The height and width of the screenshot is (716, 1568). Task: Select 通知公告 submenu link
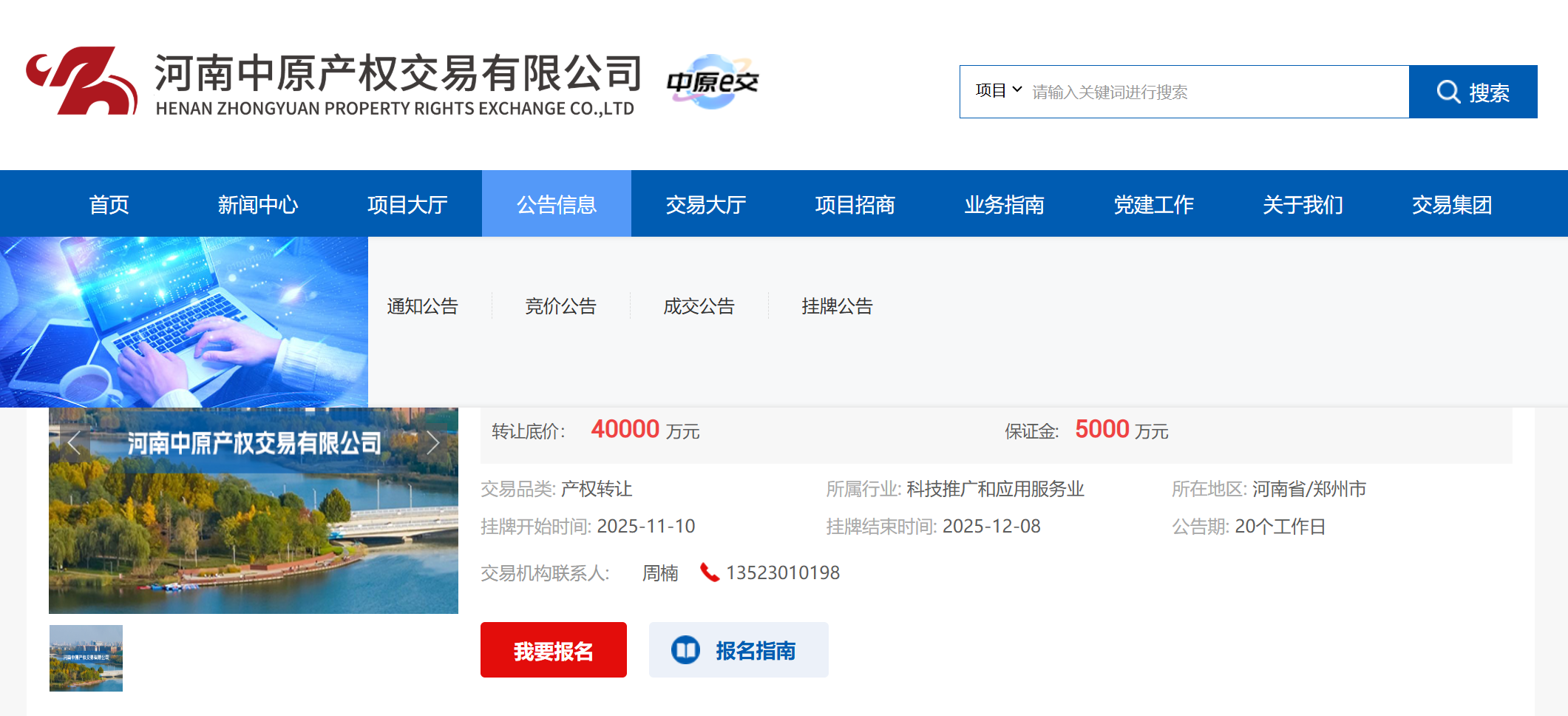[422, 306]
